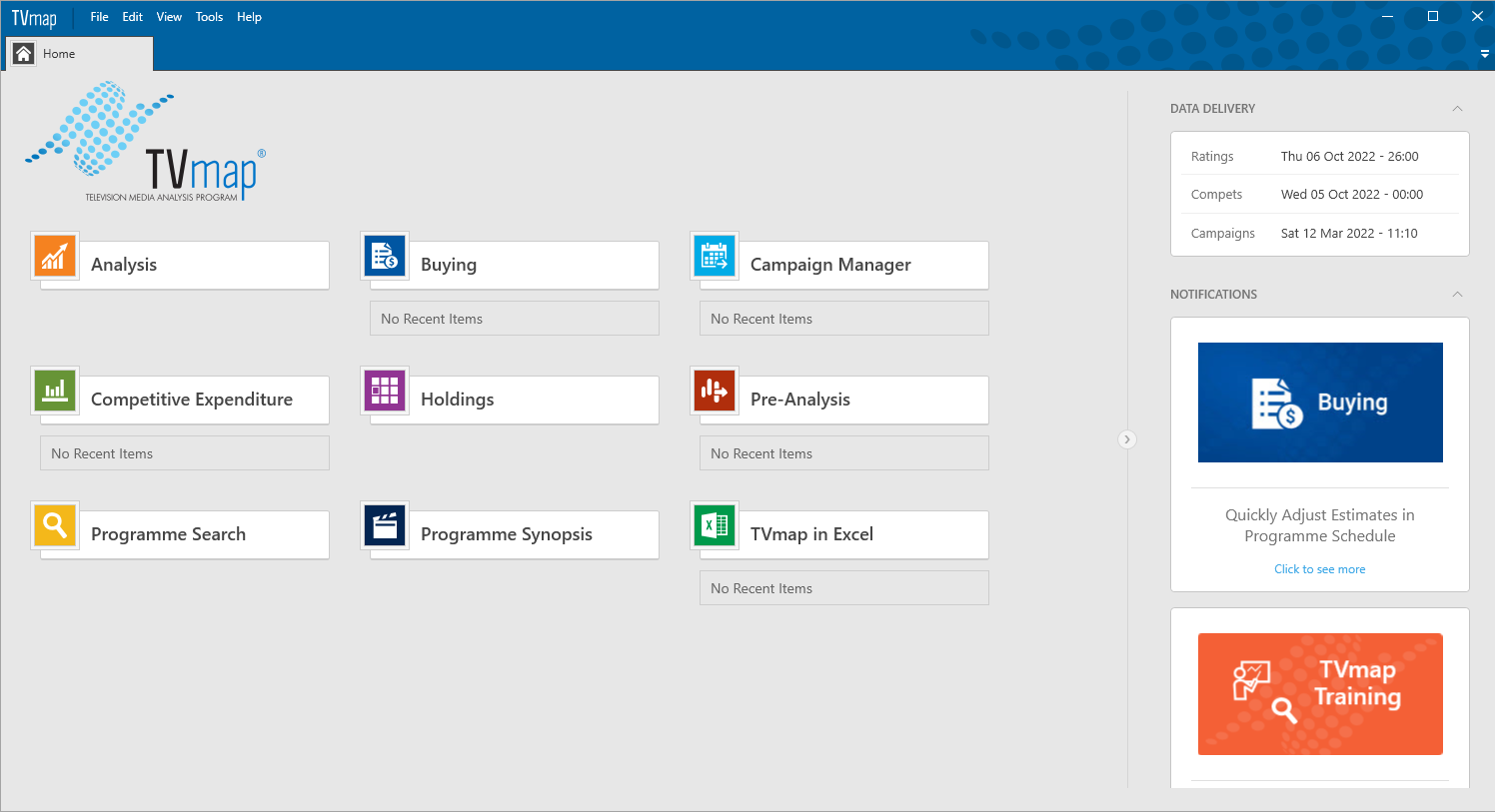Viewport: 1495px width, 812px height.
Task: Click 'Quickly Adjust Estimates in Programme Schedule' text
Action: [x=1320, y=525]
